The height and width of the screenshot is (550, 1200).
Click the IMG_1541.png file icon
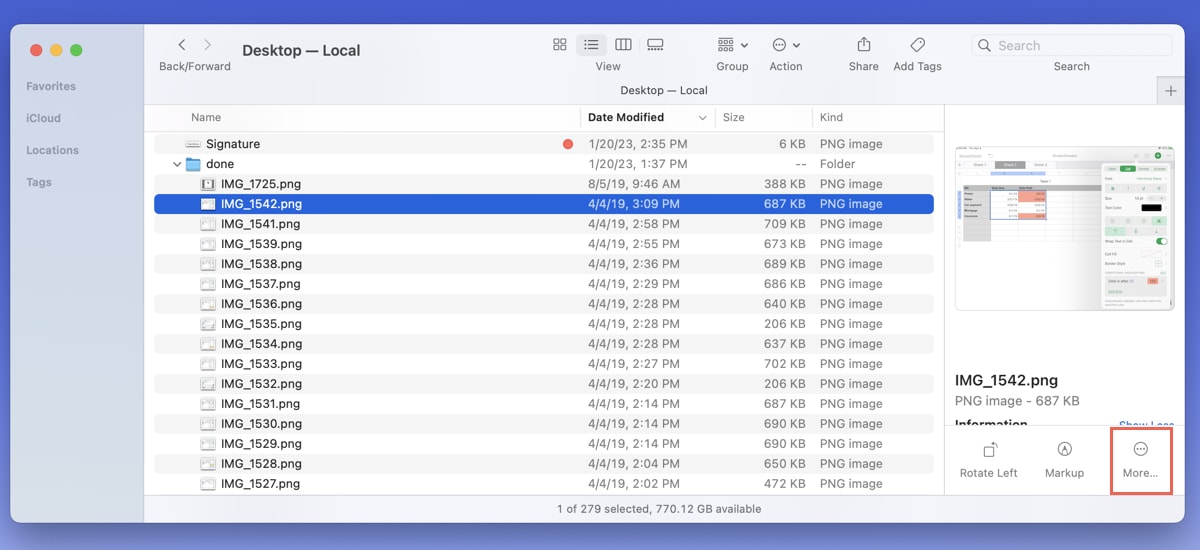pyautogui.click(x=208, y=224)
